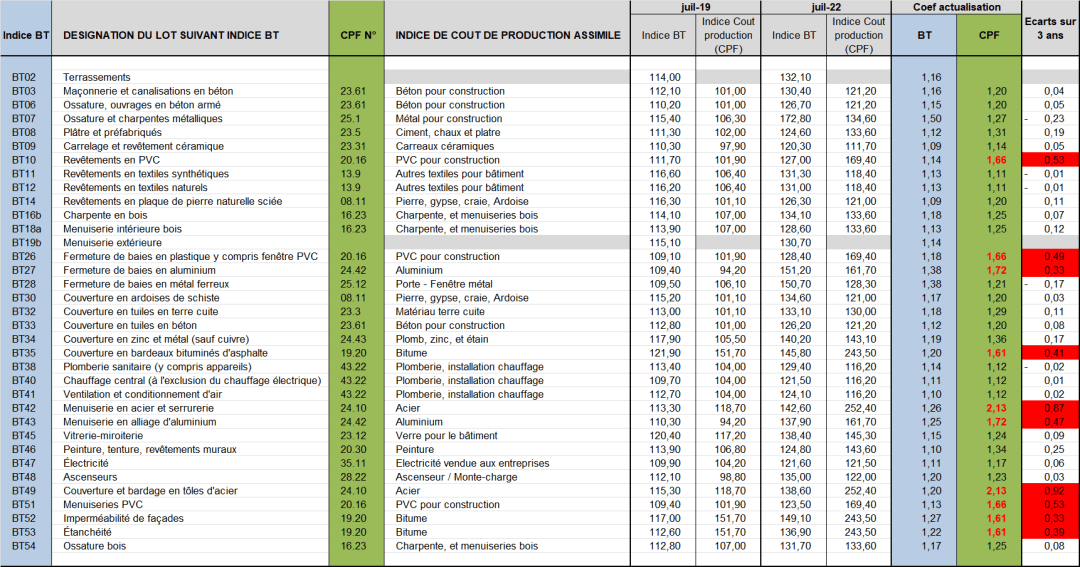Select the CPF number 35.11 cell
The width and height of the screenshot is (1080, 567).
pos(356,463)
